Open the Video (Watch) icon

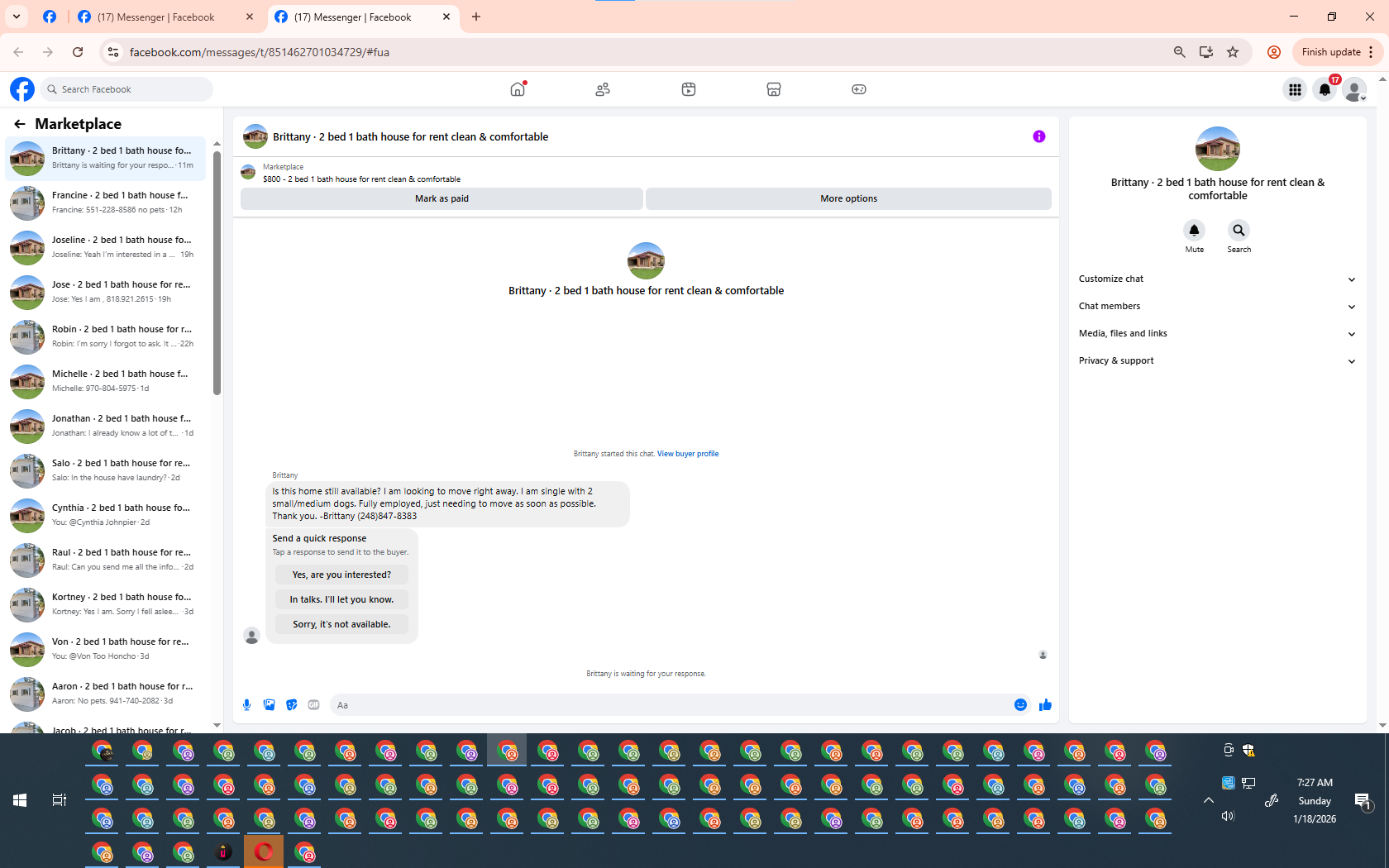point(689,89)
